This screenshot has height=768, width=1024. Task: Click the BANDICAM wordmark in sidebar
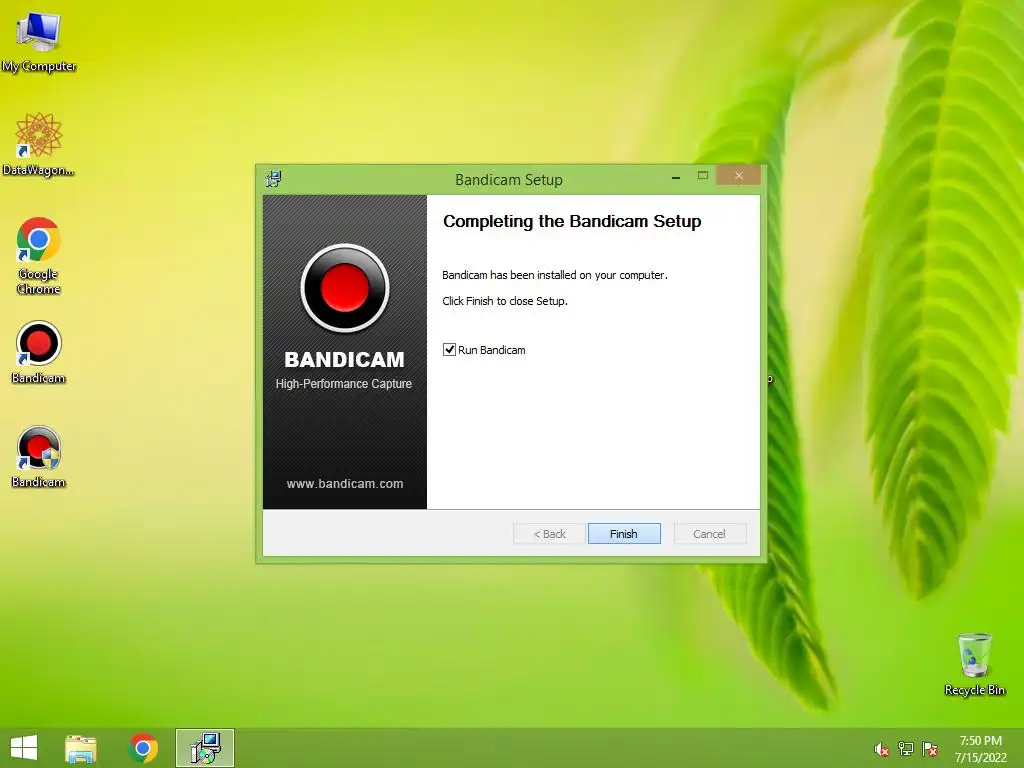coord(344,360)
